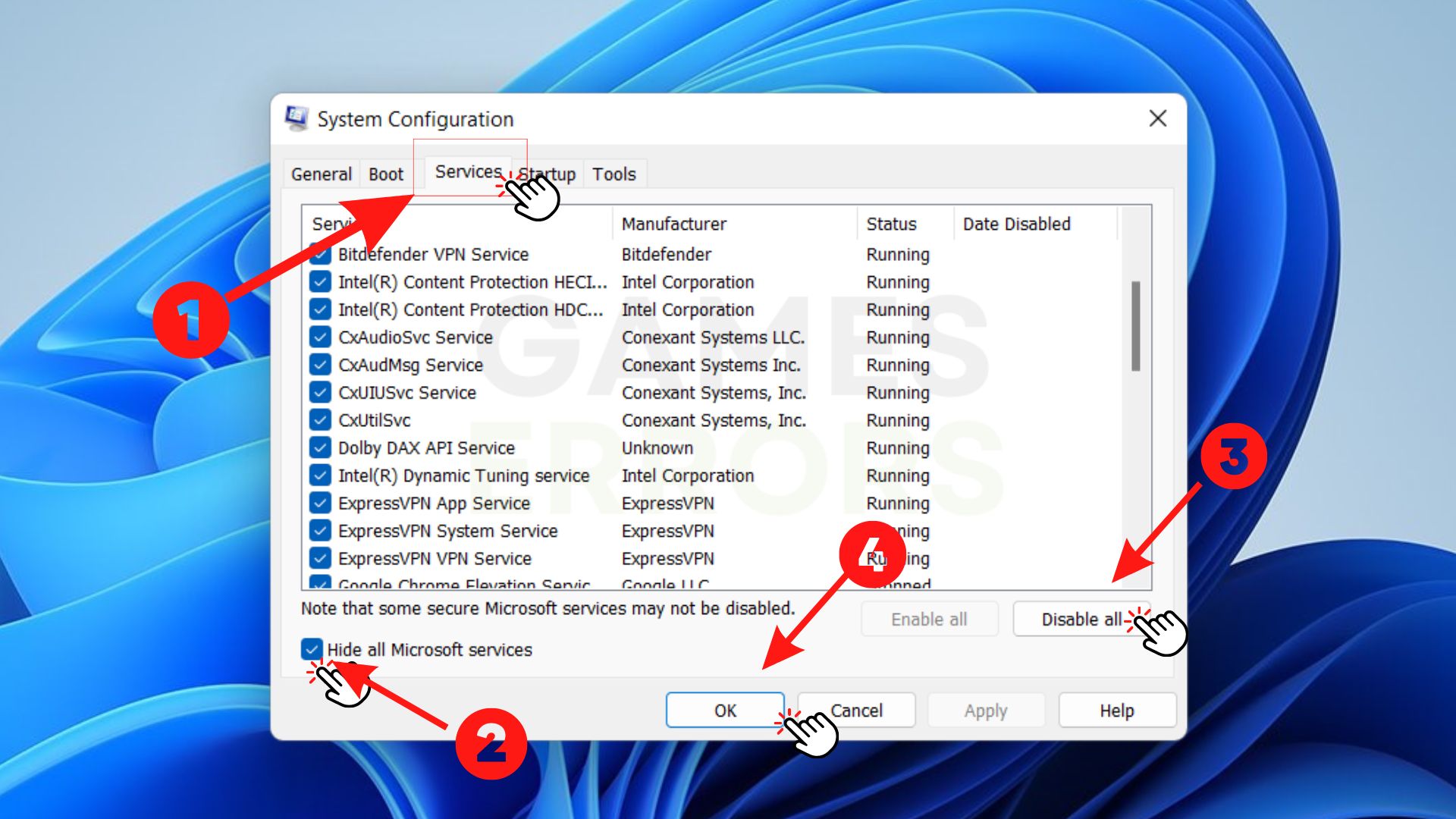Screen dimensions: 1456x819
Task: Open the Boot tab
Action: (385, 174)
